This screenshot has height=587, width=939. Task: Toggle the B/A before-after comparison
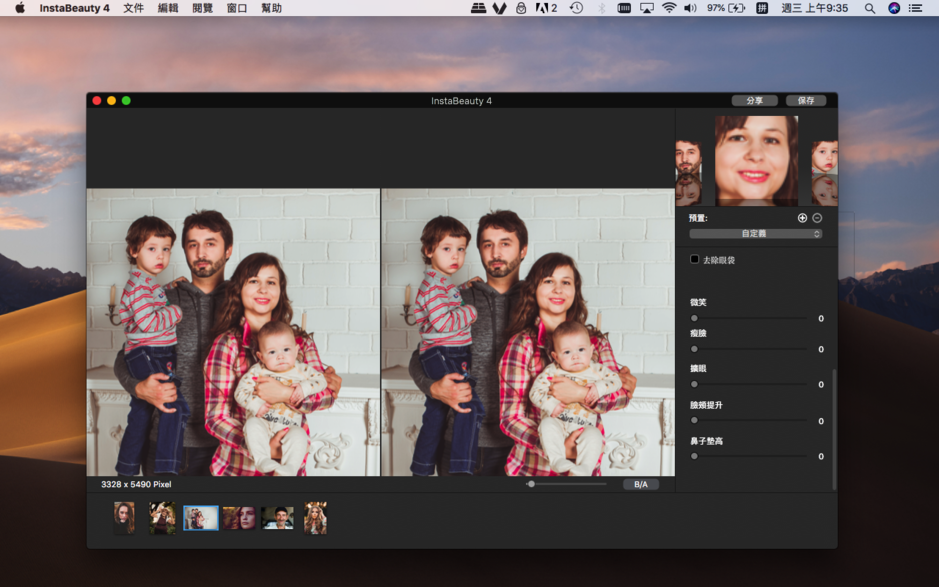click(641, 483)
